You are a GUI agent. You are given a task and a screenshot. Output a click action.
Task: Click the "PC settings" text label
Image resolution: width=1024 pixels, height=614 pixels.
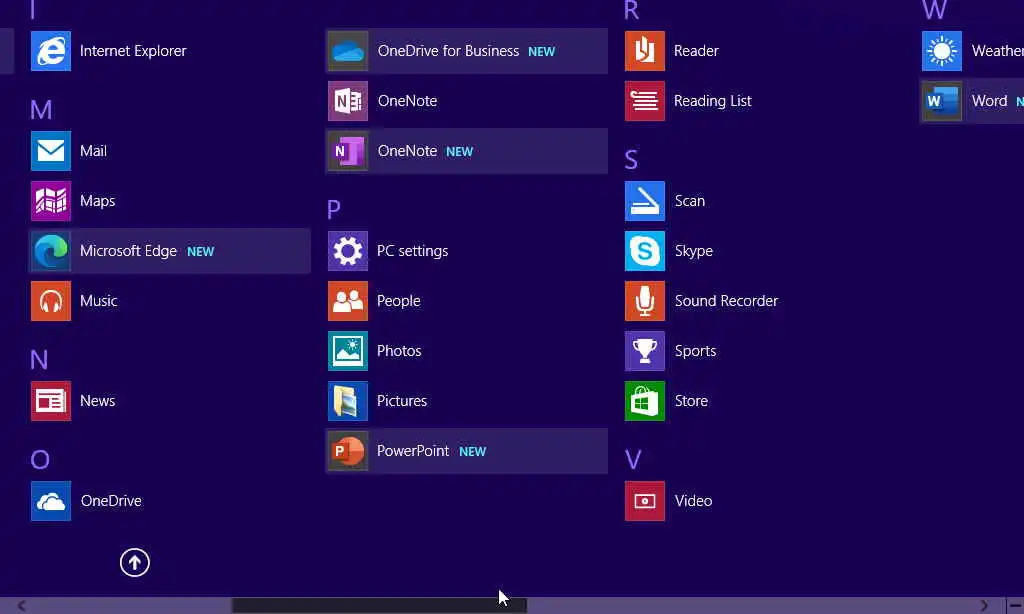(413, 251)
